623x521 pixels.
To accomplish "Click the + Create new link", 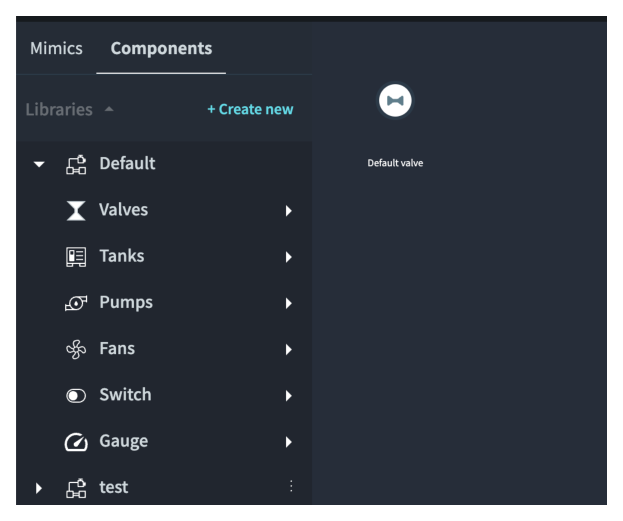I will [x=250, y=109].
